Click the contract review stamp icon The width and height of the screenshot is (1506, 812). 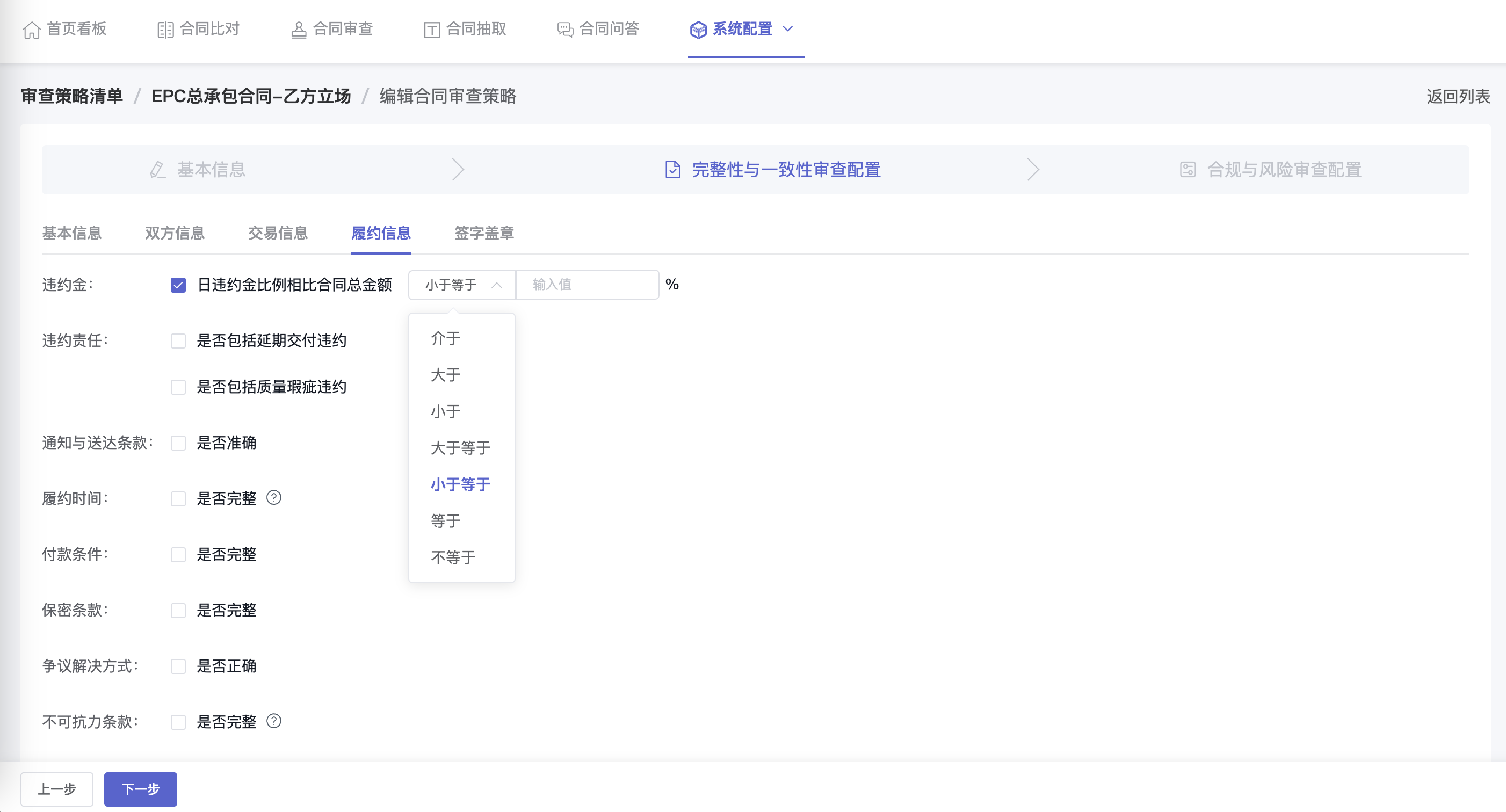point(299,29)
